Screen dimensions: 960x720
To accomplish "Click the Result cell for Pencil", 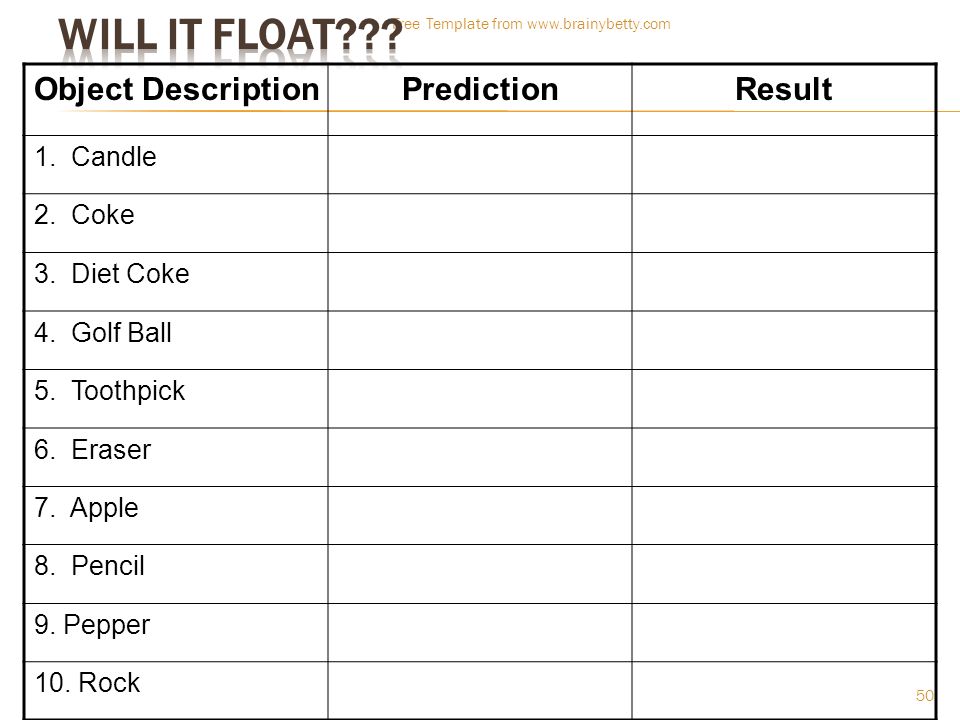I will (784, 574).
